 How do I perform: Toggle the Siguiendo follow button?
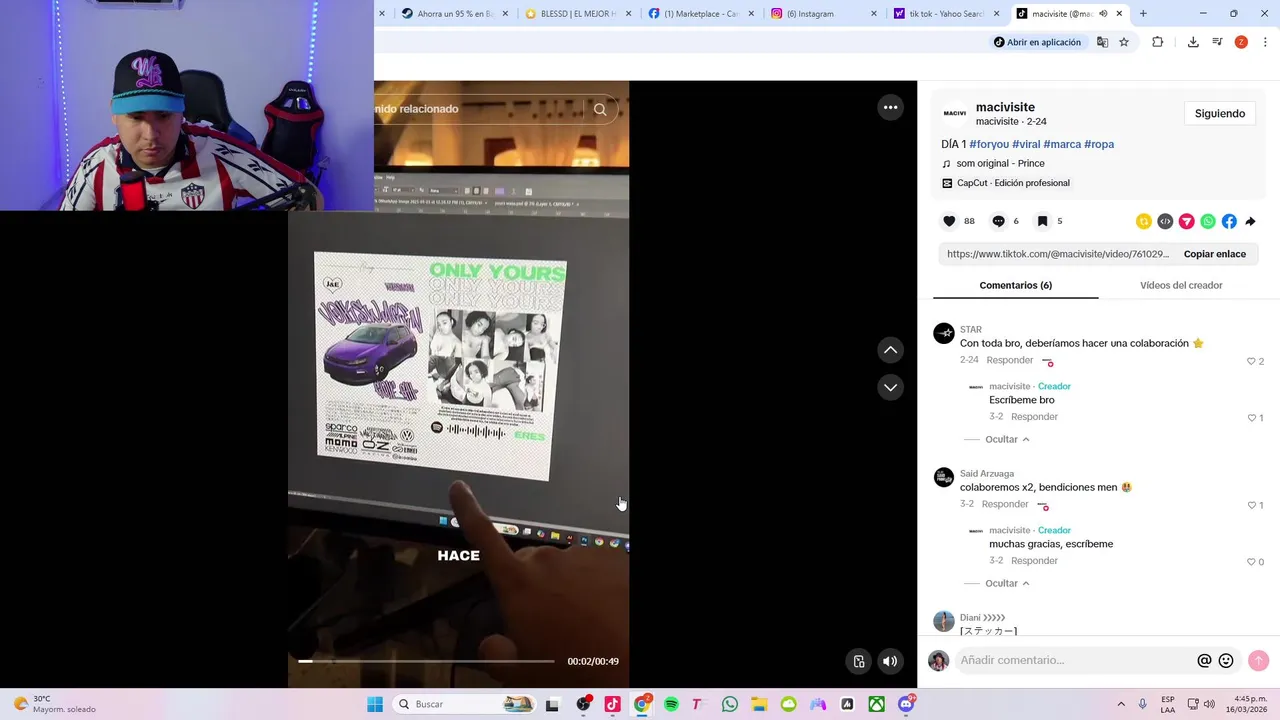[1220, 114]
